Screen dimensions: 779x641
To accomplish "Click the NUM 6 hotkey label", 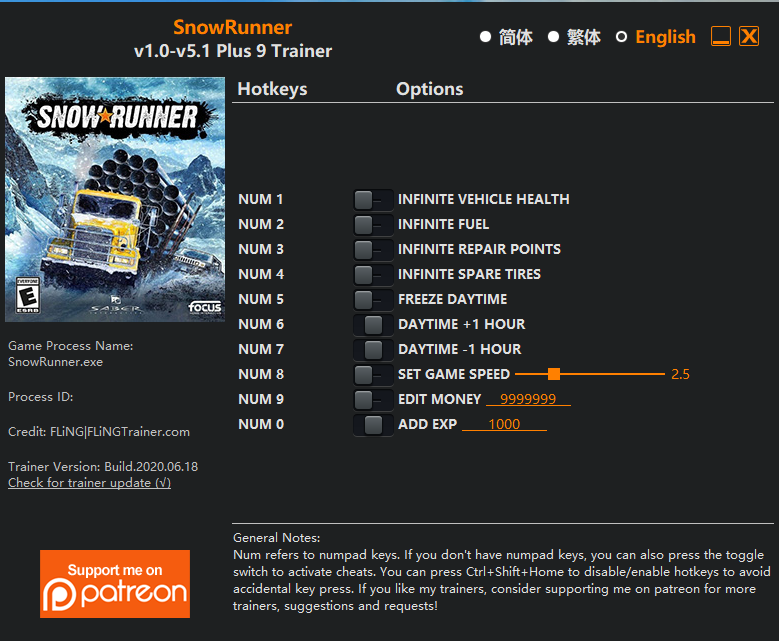I will 261,324.
